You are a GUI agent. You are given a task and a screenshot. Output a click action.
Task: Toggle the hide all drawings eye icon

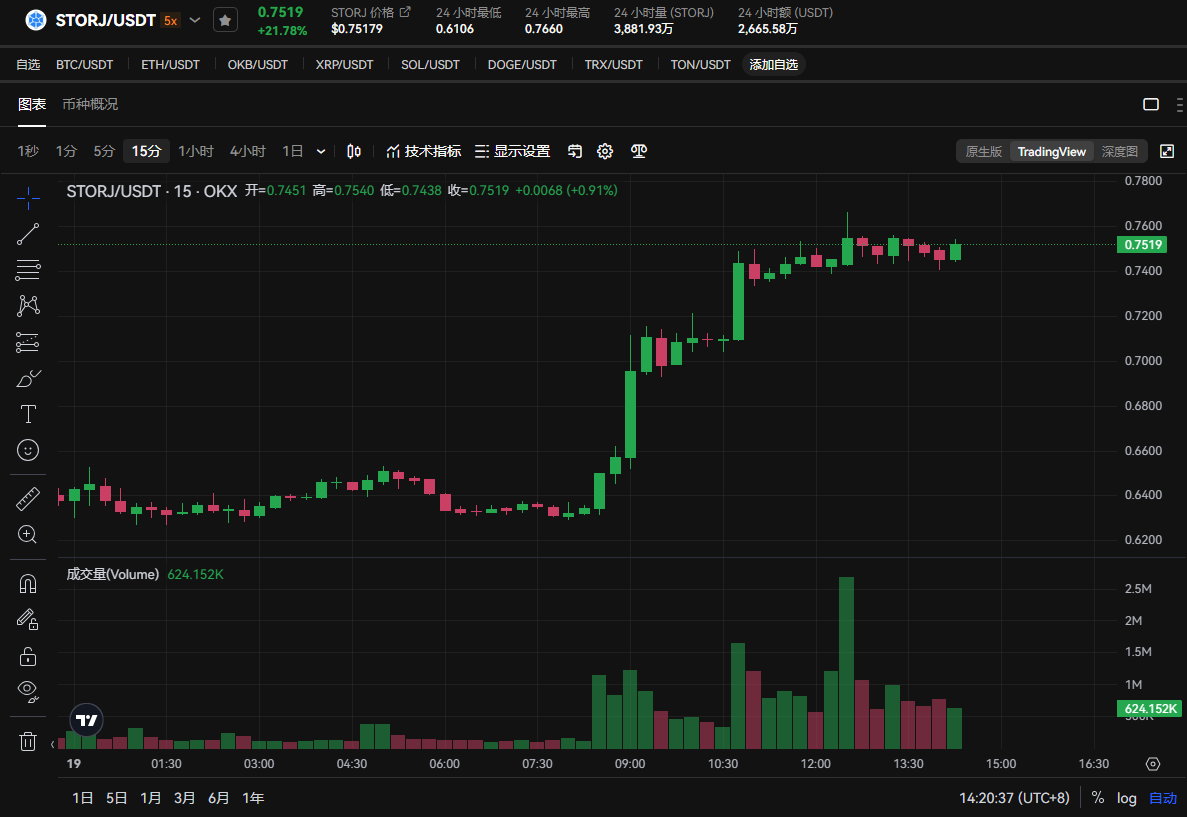coord(28,690)
